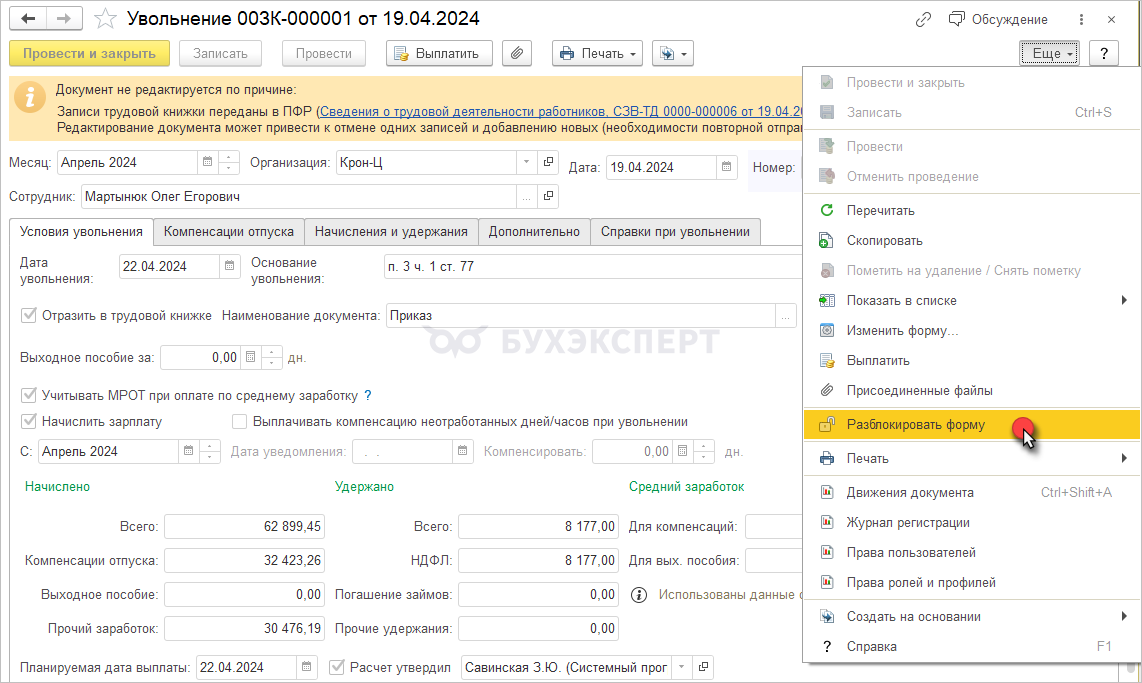Switch to the Компенсации отпуска tab
This screenshot has width=1142, height=683.
pyautogui.click(x=228, y=232)
